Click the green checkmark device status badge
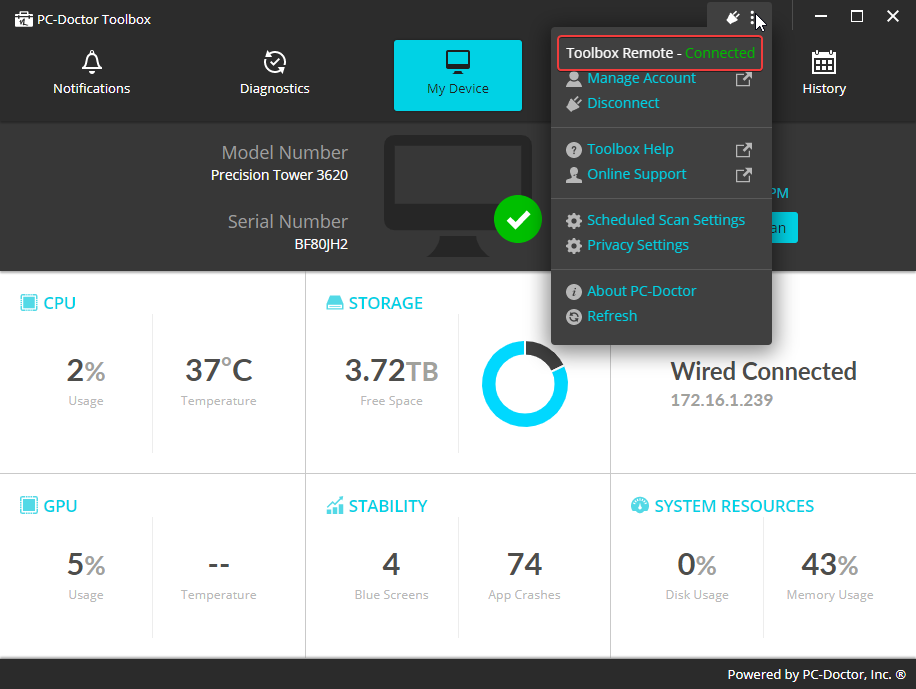This screenshot has height=689, width=916. click(x=518, y=219)
